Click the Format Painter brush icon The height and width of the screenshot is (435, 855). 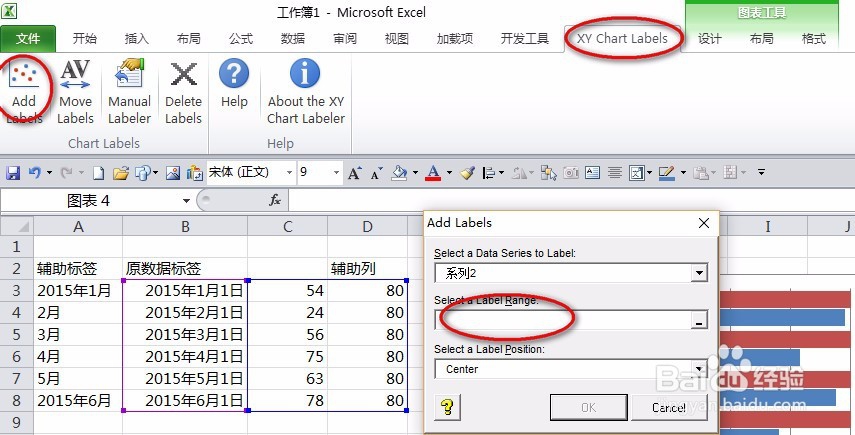click(x=467, y=173)
